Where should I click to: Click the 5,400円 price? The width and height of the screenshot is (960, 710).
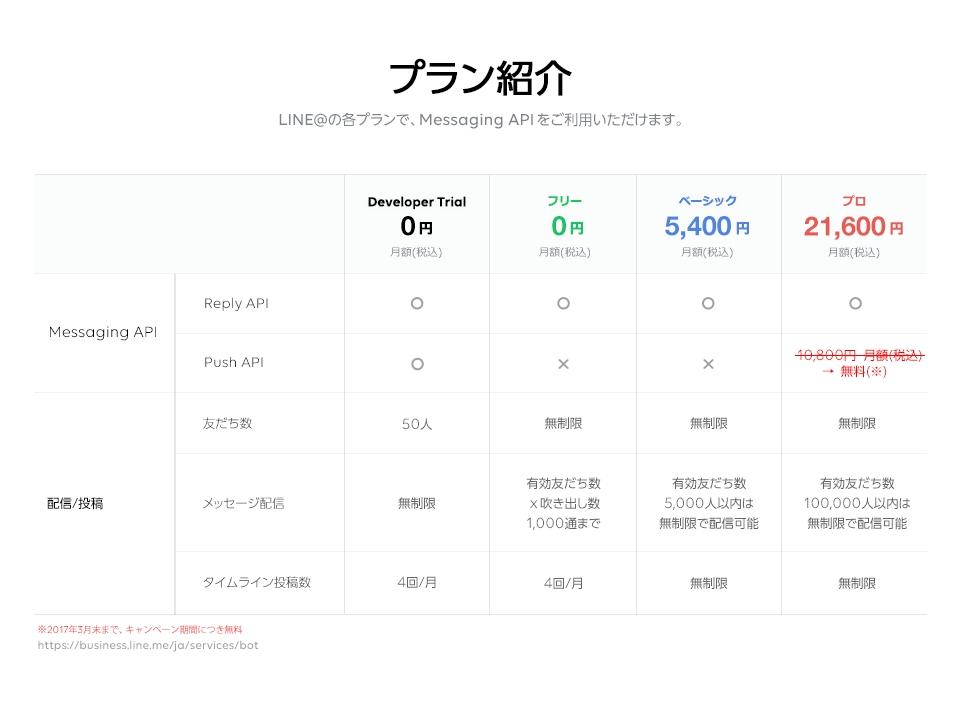point(707,226)
